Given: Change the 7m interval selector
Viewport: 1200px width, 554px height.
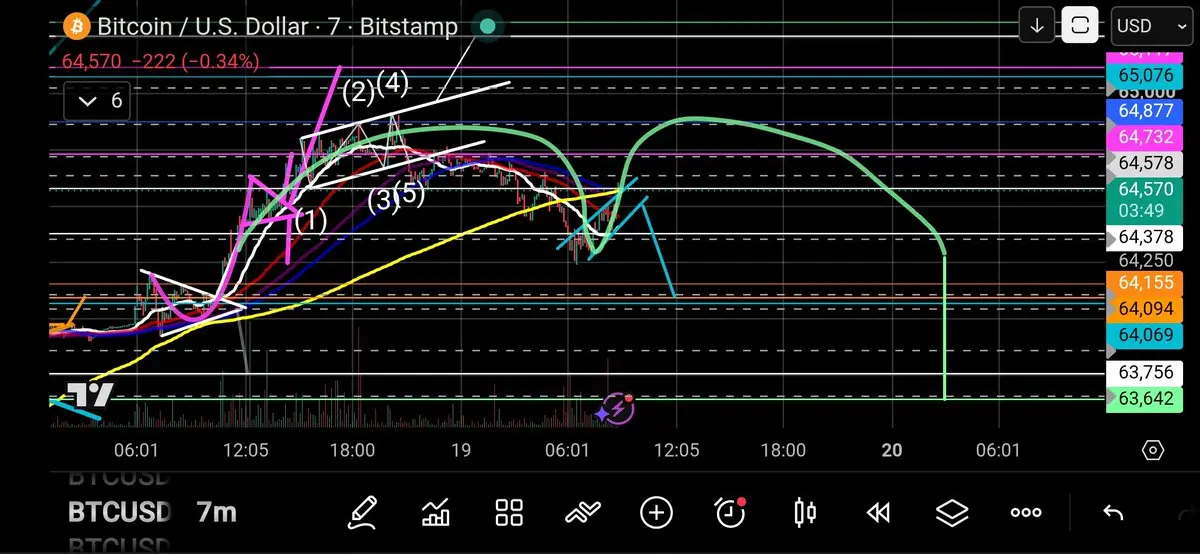Looking at the screenshot, I should [217, 513].
